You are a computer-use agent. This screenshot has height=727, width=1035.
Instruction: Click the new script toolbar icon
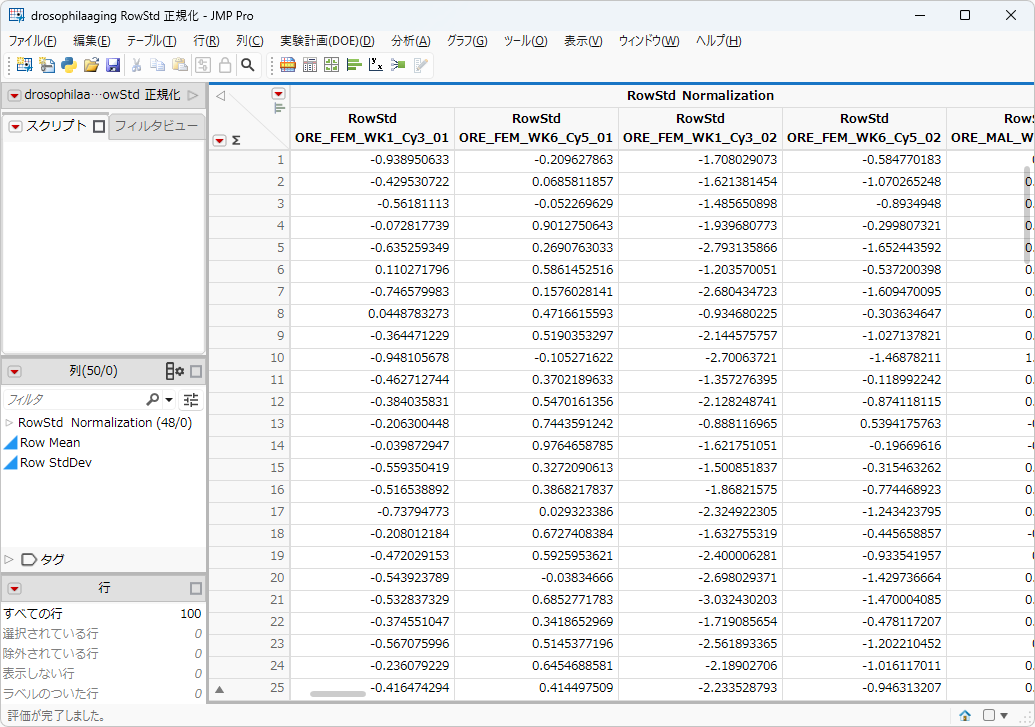pos(47,65)
